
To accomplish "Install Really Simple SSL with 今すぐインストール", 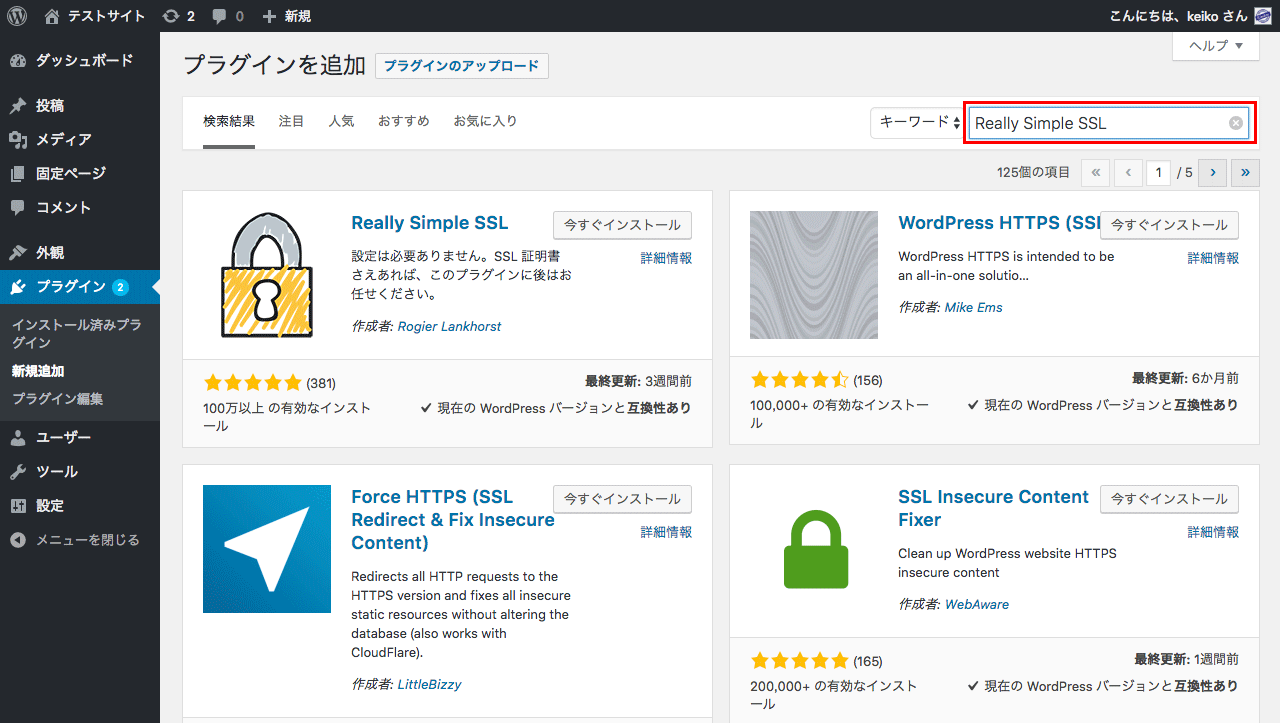I will (622, 225).
